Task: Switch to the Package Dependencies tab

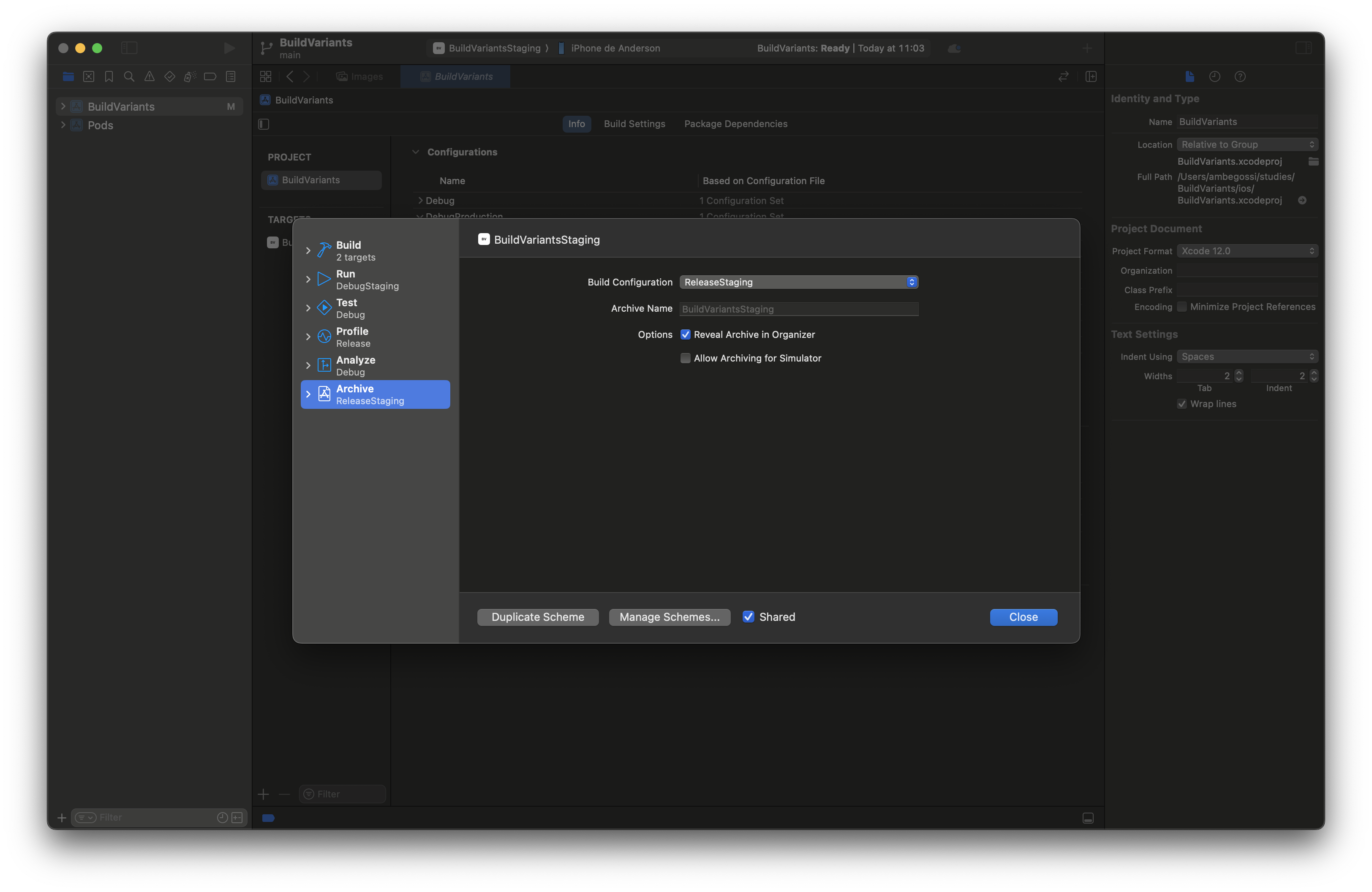Action: [x=735, y=124]
